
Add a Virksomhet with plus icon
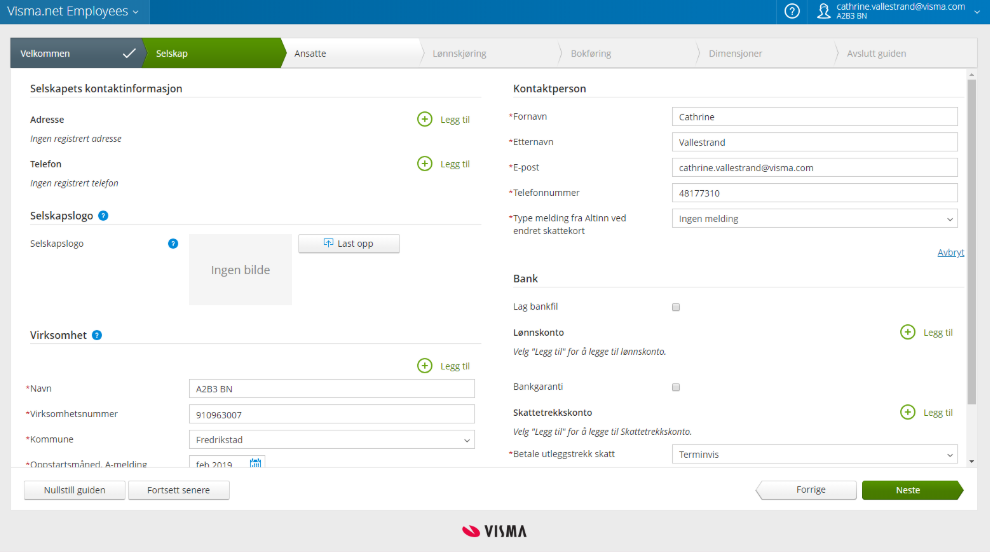pyautogui.click(x=425, y=366)
